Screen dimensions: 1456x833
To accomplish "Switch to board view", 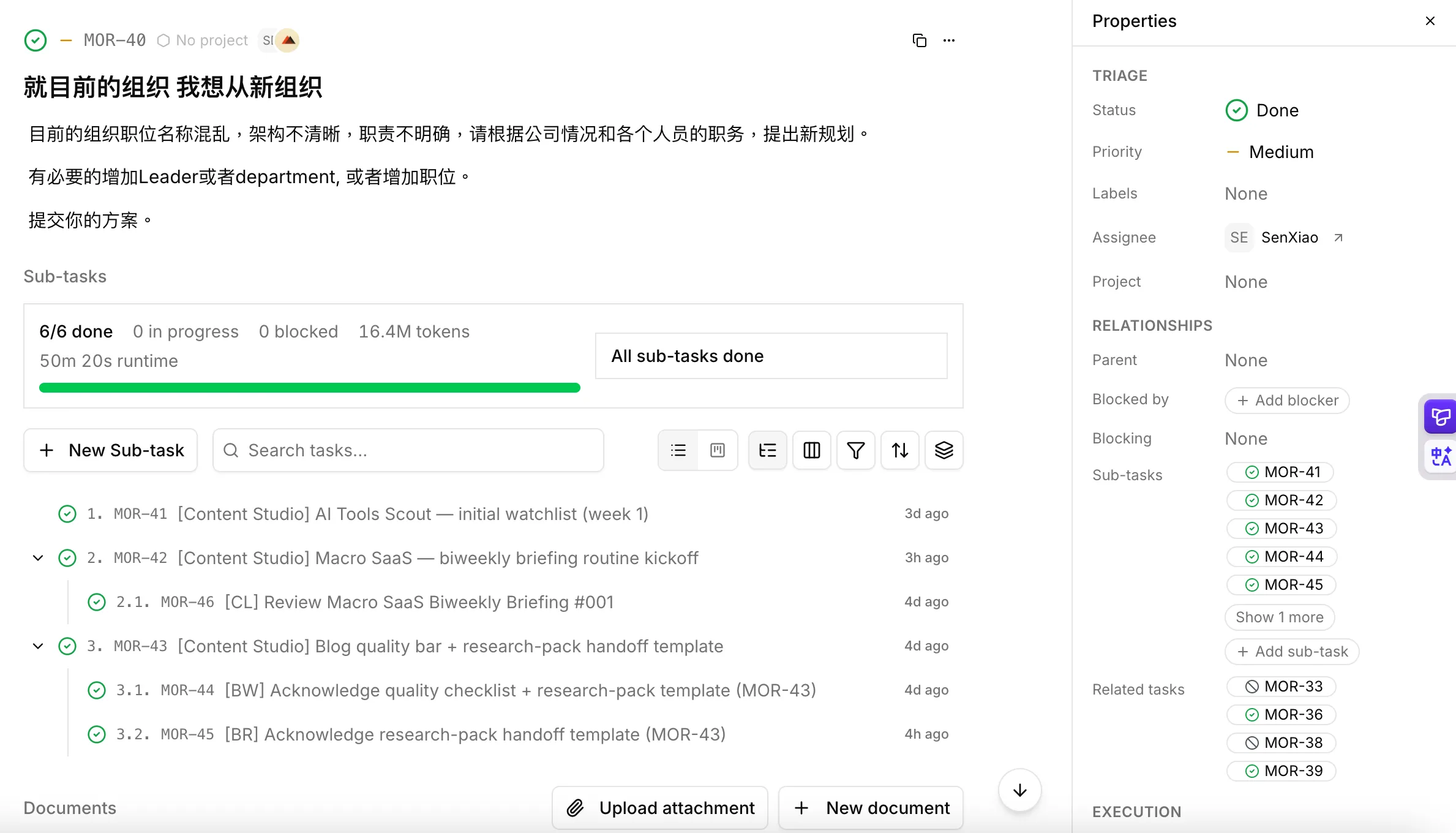I will click(x=718, y=450).
